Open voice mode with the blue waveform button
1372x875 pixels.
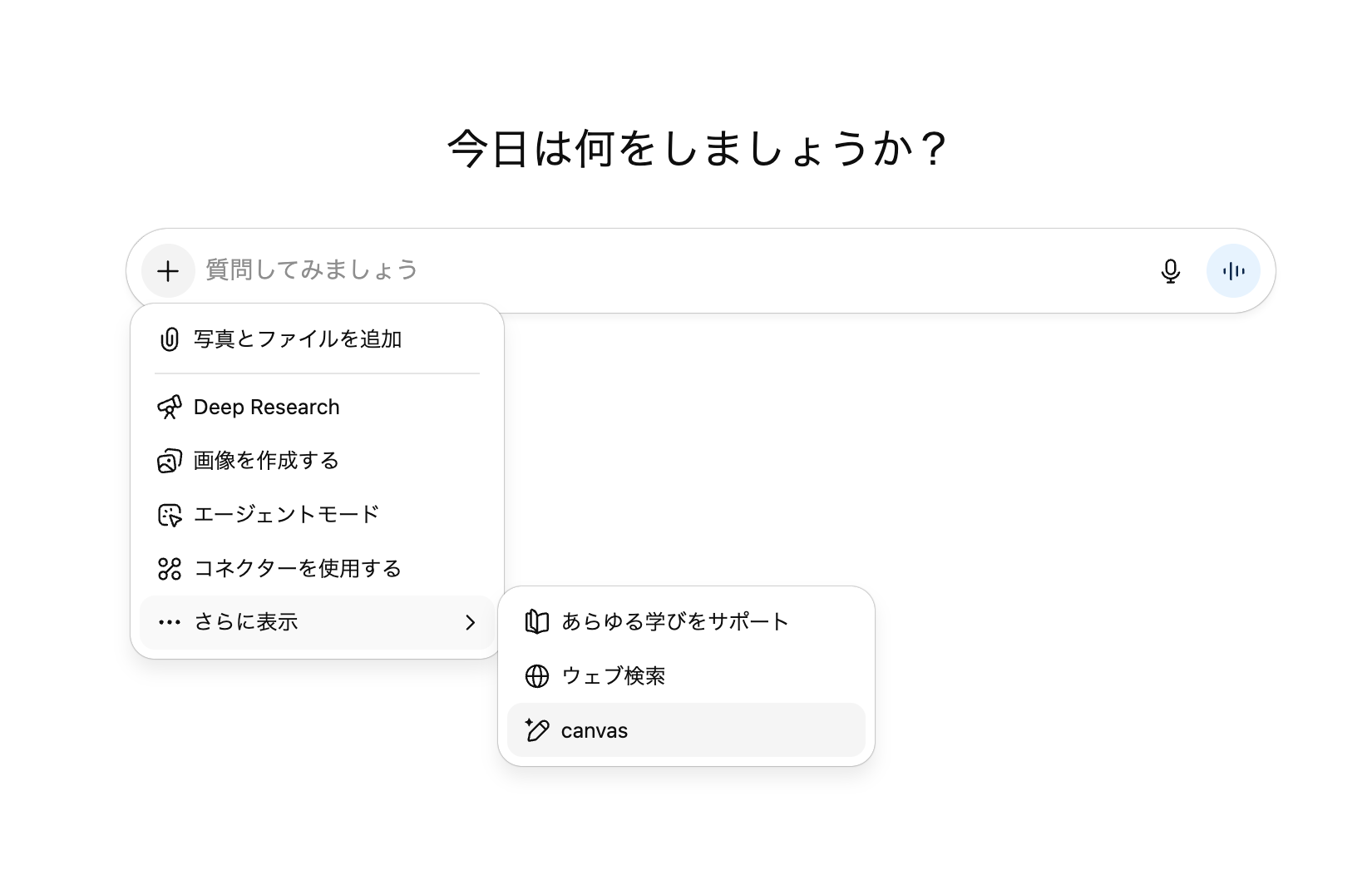(1233, 270)
